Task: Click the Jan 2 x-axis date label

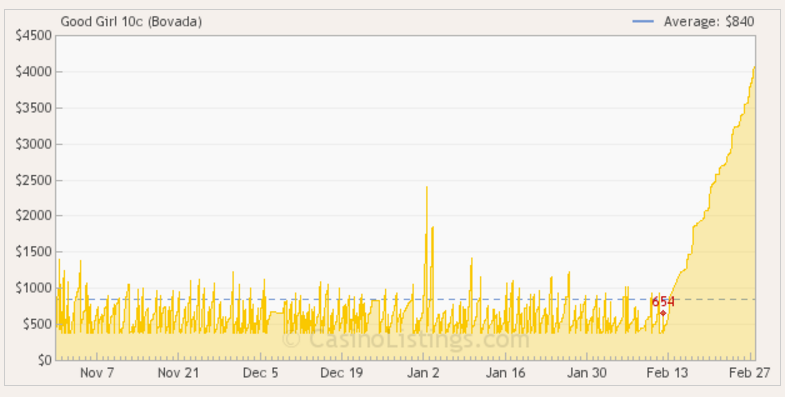Action: click(x=424, y=373)
